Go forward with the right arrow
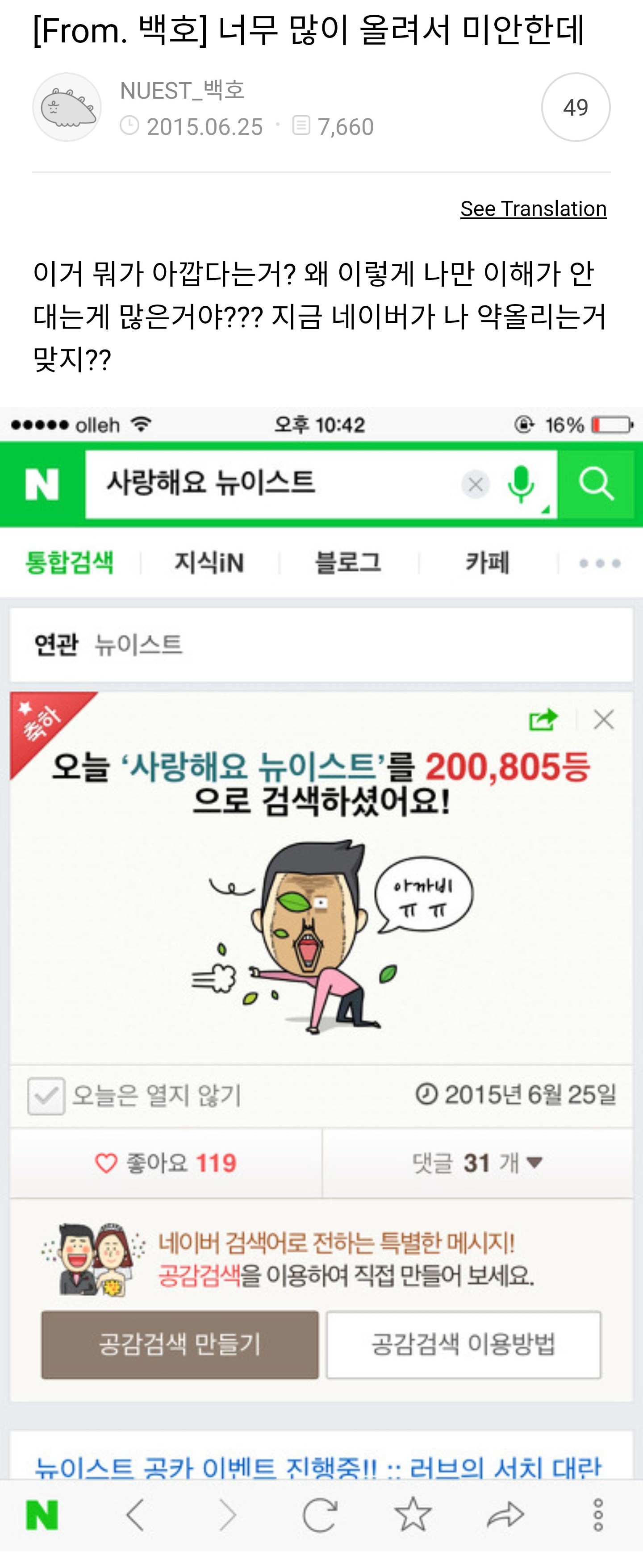This screenshot has height=1568, width=643. pos(228,1514)
